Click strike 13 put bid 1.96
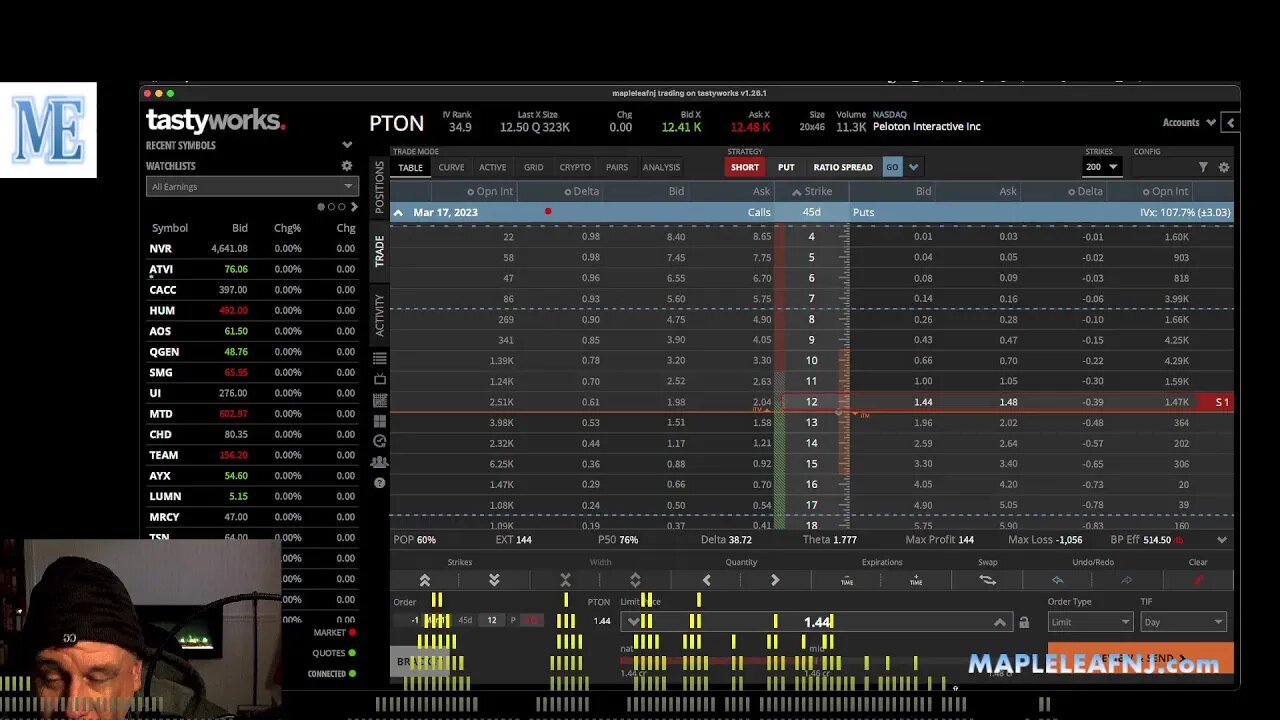 point(922,422)
